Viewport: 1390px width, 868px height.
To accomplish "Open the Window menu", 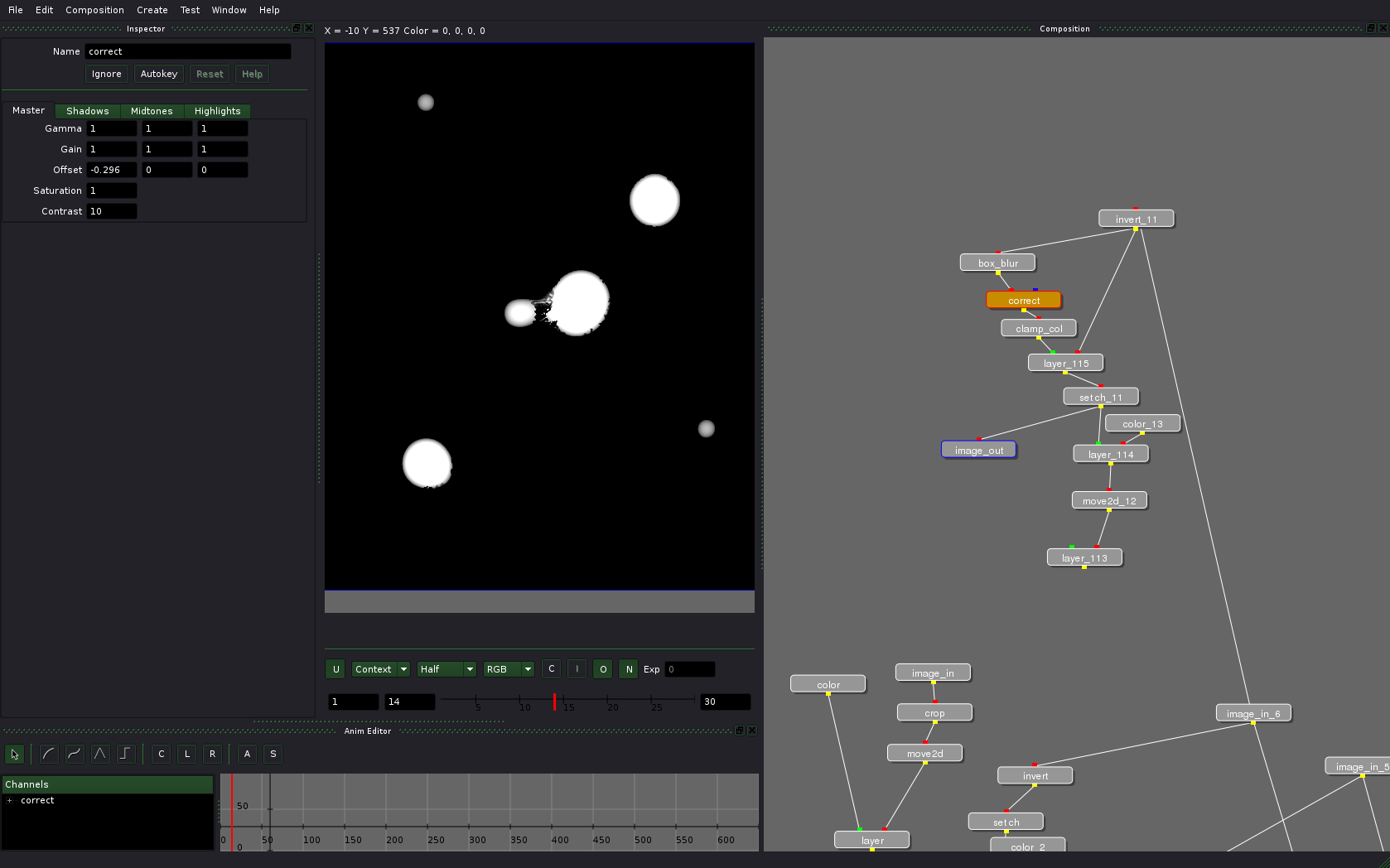I will click(229, 10).
